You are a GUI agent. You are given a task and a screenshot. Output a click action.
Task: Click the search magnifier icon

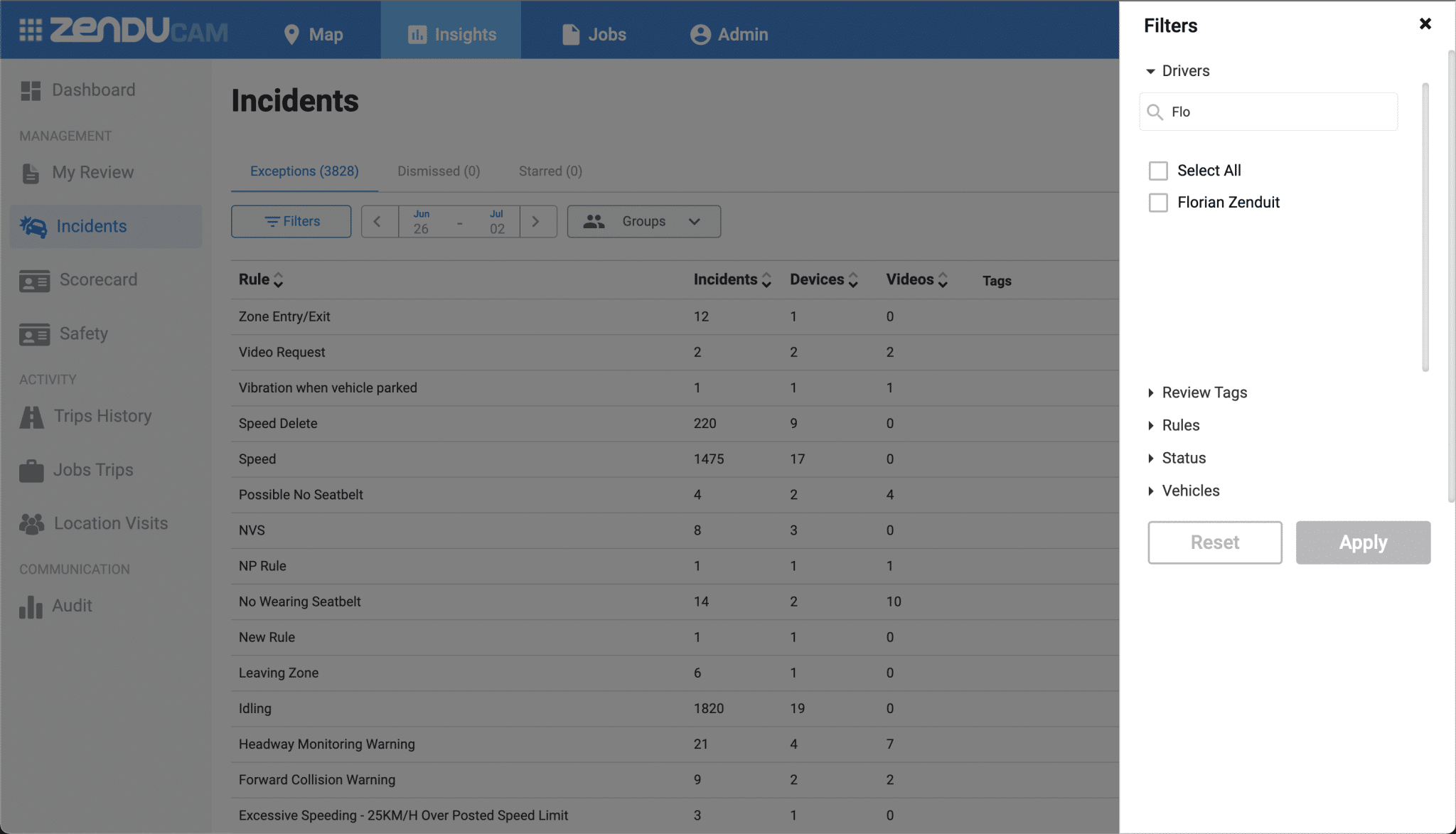point(1155,112)
